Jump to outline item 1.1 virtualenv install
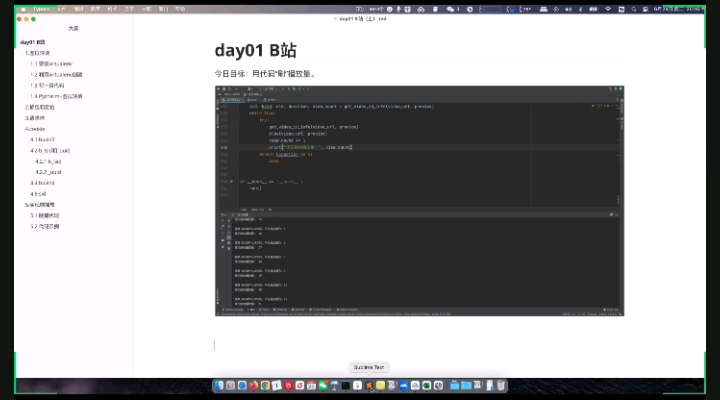720x400 pixels. pyautogui.click(x=51, y=64)
